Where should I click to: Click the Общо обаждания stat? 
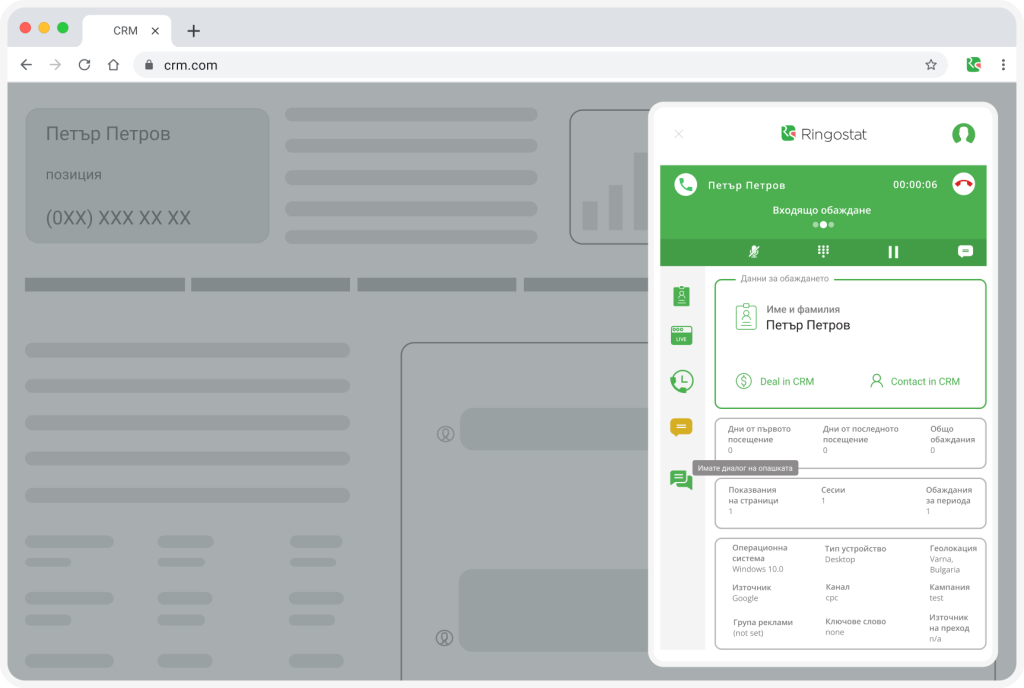point(952,439)
